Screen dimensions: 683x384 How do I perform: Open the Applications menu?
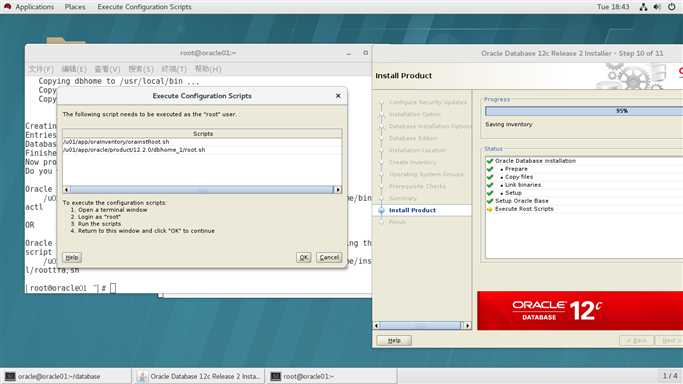coord(34,7)
